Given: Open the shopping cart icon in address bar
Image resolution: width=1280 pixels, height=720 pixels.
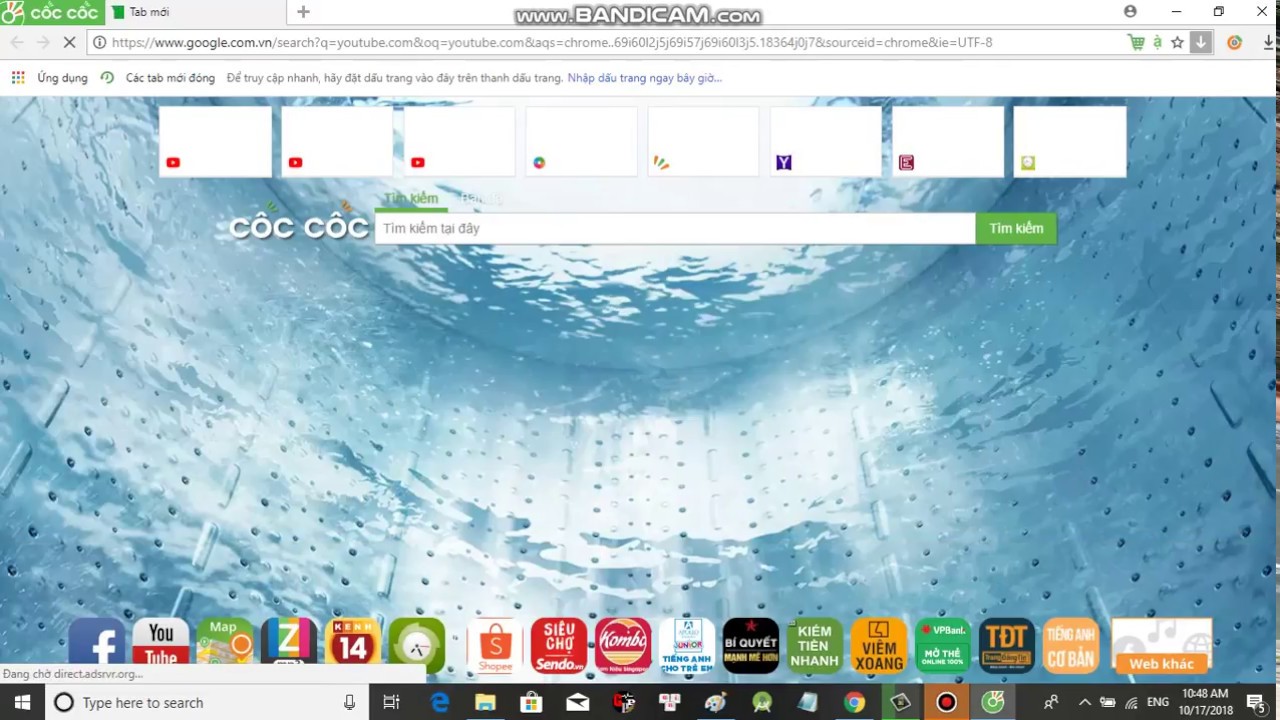Looking at the screenshot, I should (1136, 42).
